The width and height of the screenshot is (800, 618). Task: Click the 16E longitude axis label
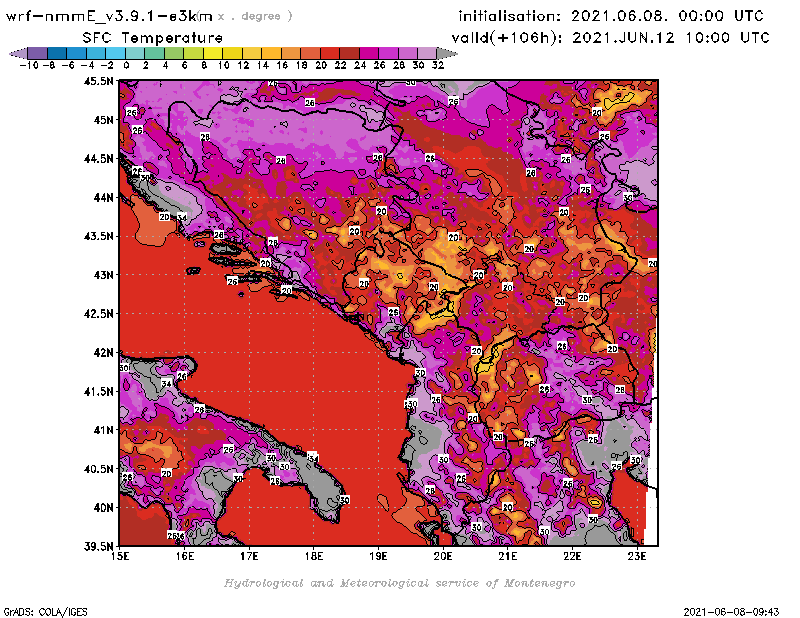click(x=185, y=556)
